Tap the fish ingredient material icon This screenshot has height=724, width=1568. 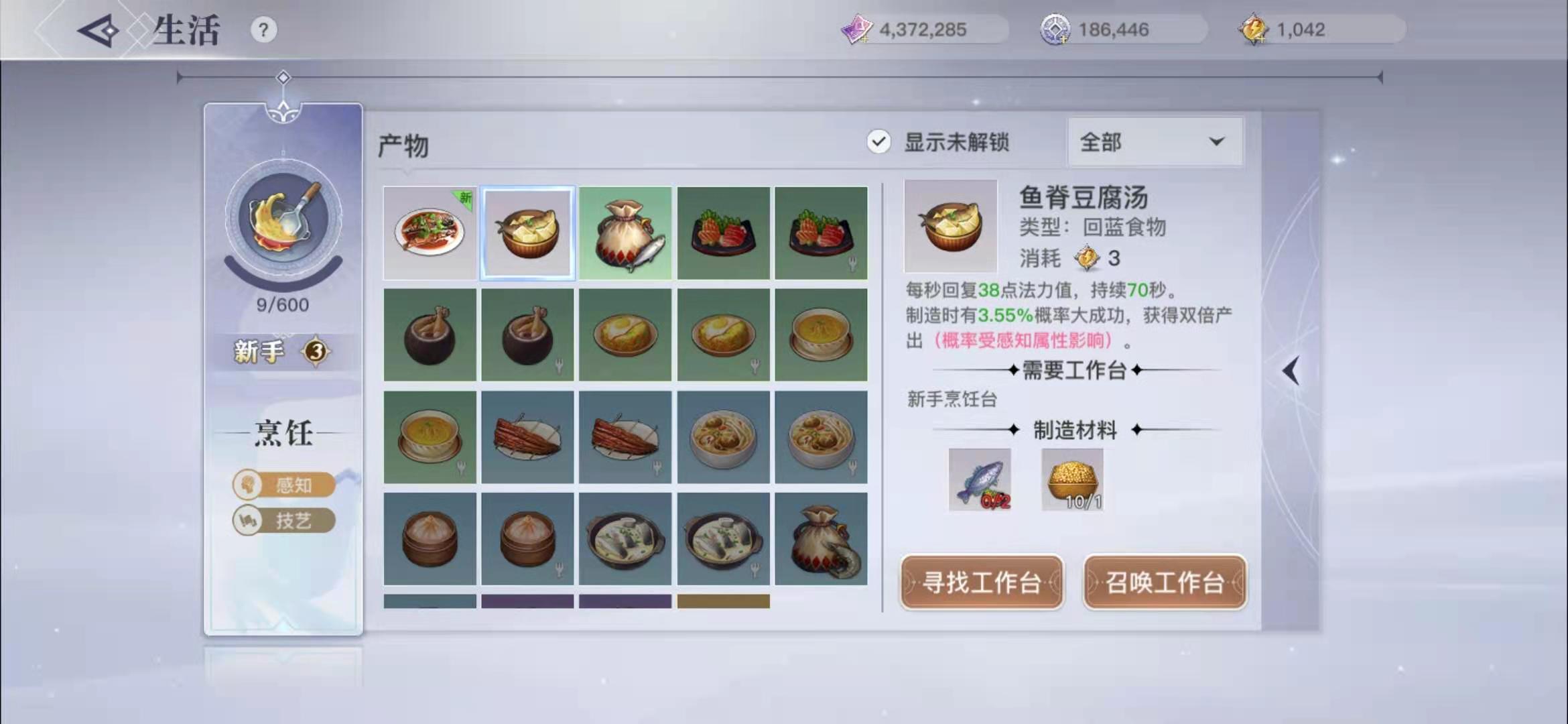tap(980, 480)
